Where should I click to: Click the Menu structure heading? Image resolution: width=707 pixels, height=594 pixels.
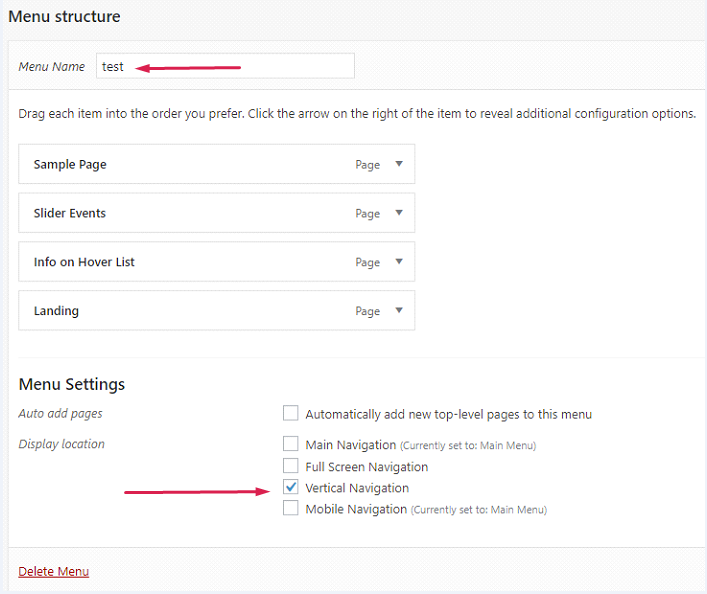point(64,17)
